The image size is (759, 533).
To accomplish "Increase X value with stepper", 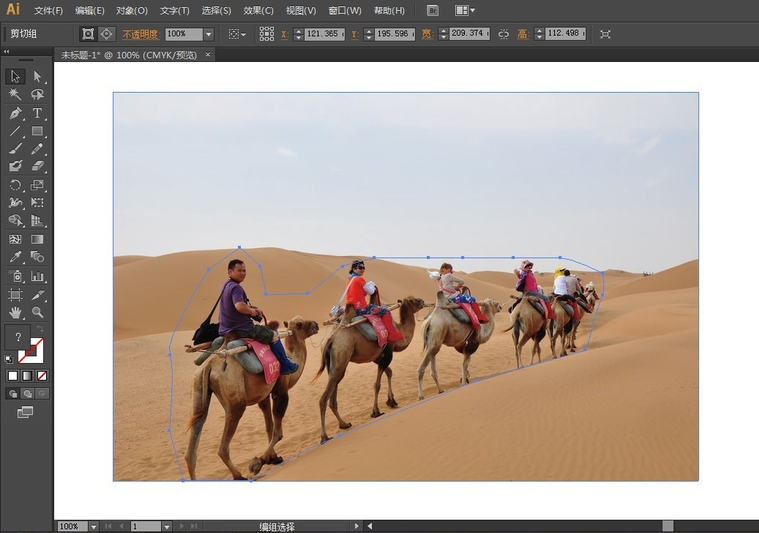I will [299, 31].
